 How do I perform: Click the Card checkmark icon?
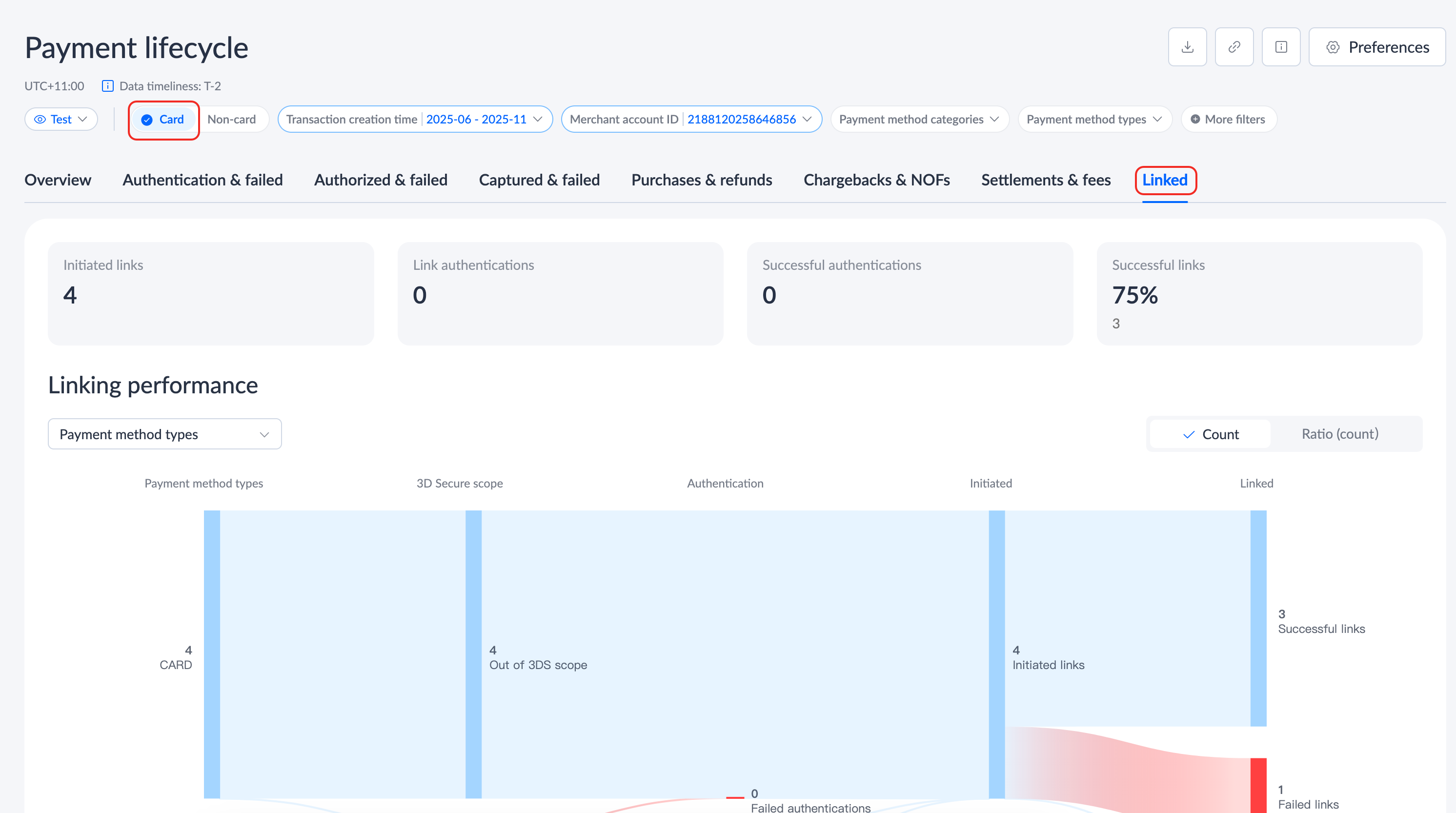coord(147,120)
